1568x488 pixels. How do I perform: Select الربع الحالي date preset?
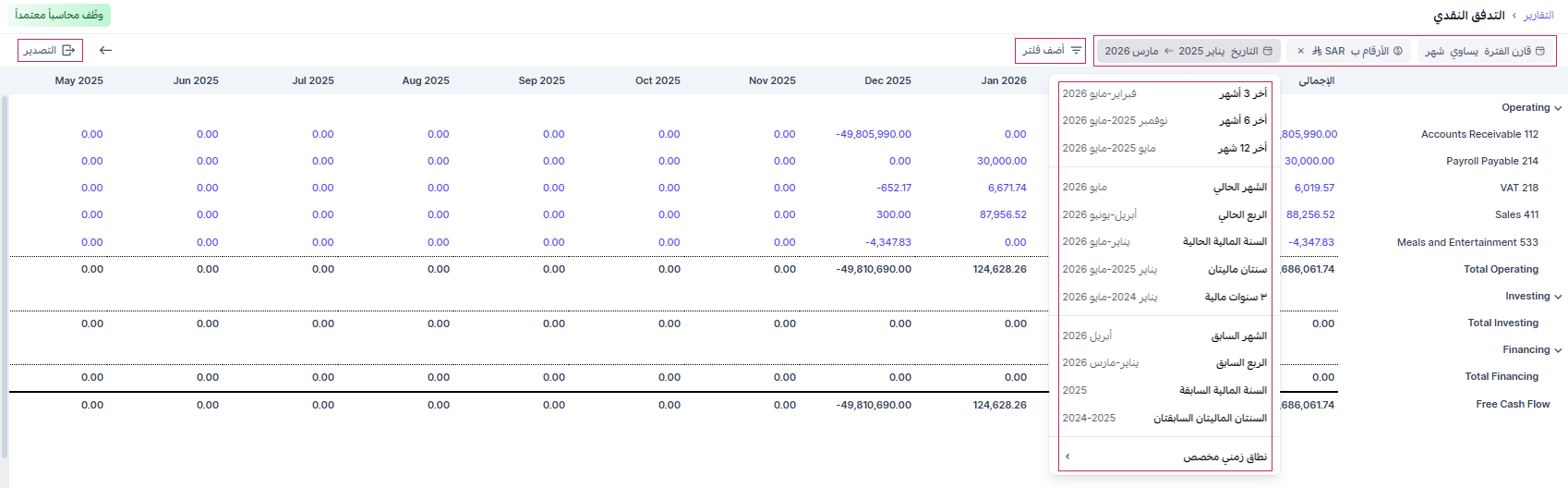coord(1164,214)
